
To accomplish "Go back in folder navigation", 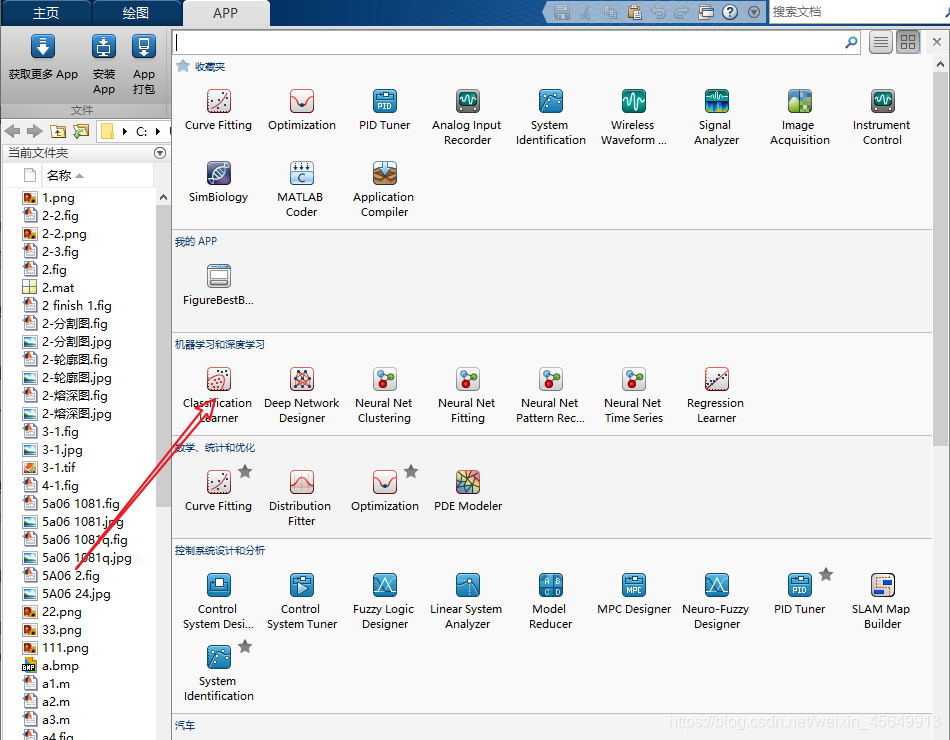I will 12,131.
